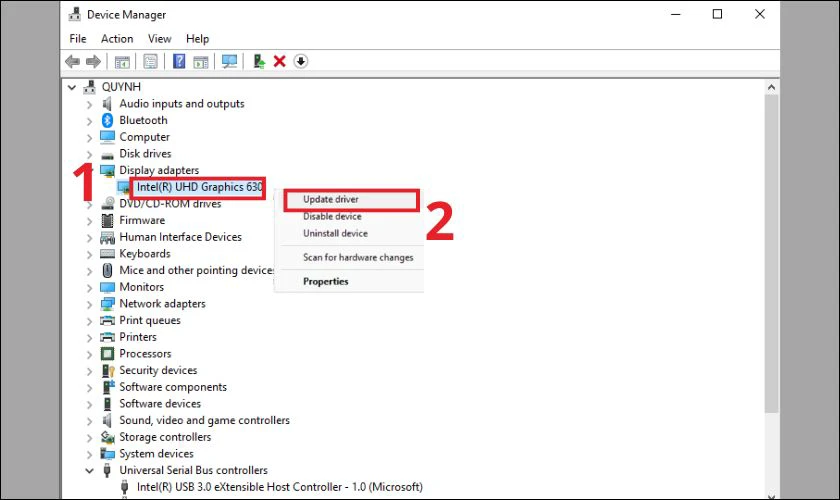Click the Keyboards category icon
The width and height of the screenshot is (840, 500).
tap(107, 254)
